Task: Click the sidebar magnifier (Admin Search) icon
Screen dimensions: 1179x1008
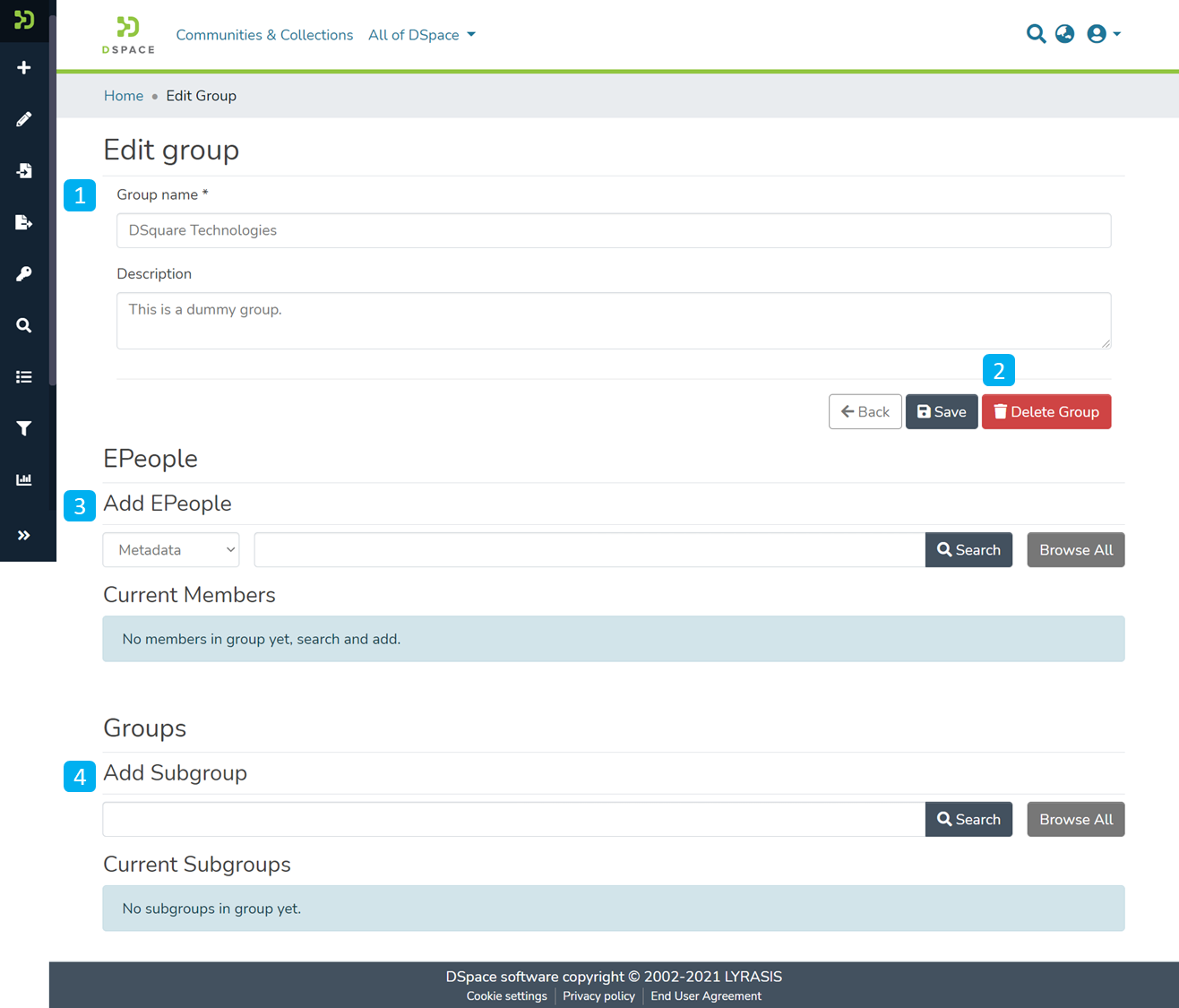Action: [x=24, y=325]
